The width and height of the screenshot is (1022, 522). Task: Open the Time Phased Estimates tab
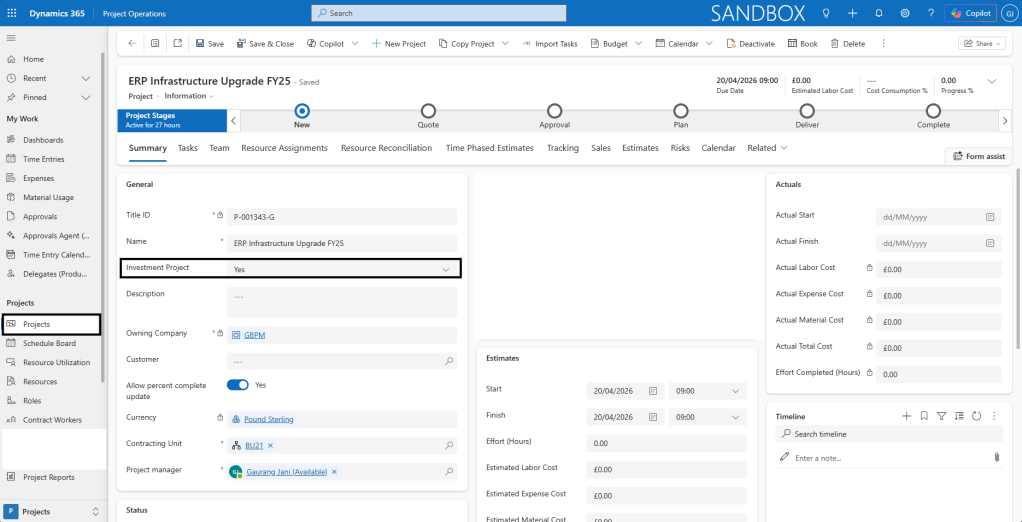click(x=489, y=148)
